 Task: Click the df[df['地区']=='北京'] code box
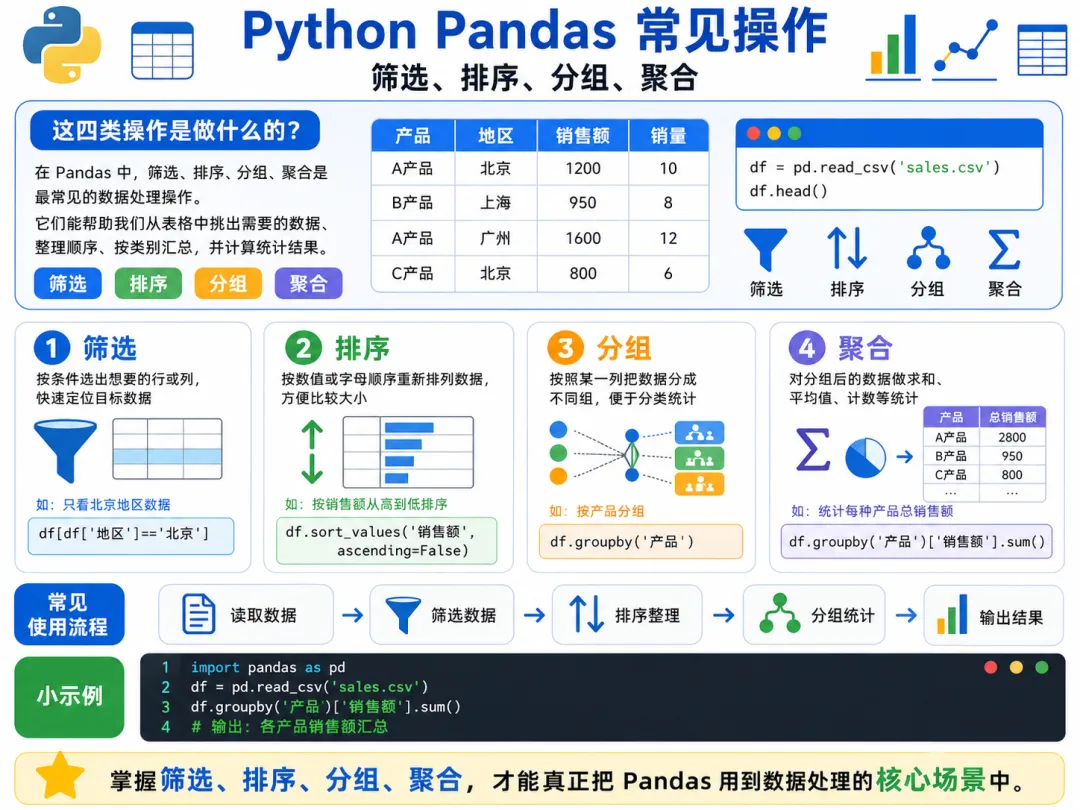click(x=131, y=536)
